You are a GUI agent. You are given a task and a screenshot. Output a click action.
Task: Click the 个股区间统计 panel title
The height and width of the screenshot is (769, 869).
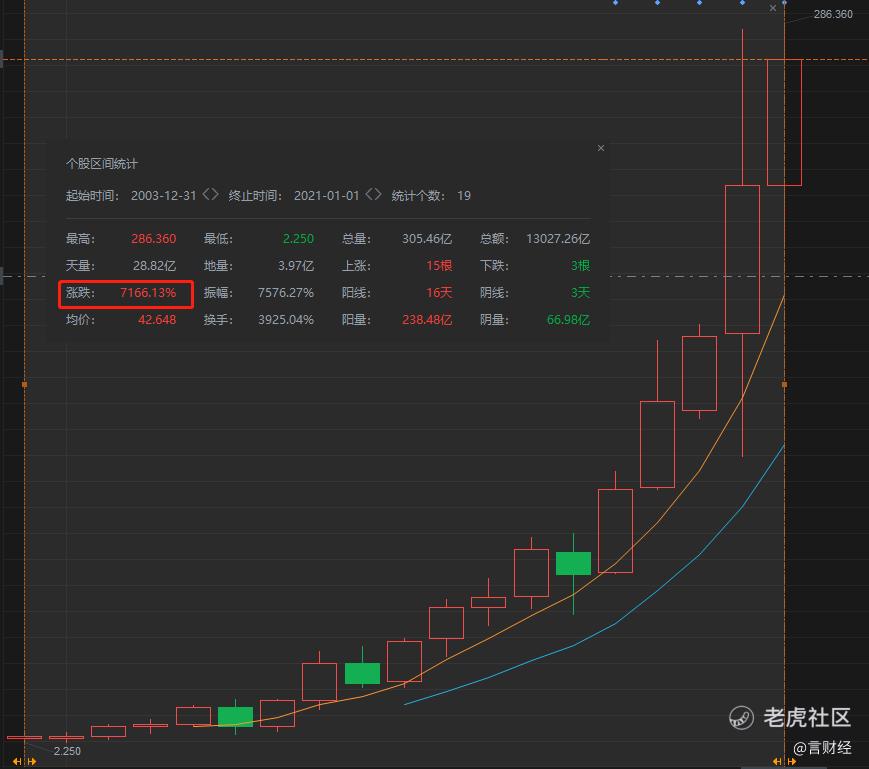coord(101,164)
